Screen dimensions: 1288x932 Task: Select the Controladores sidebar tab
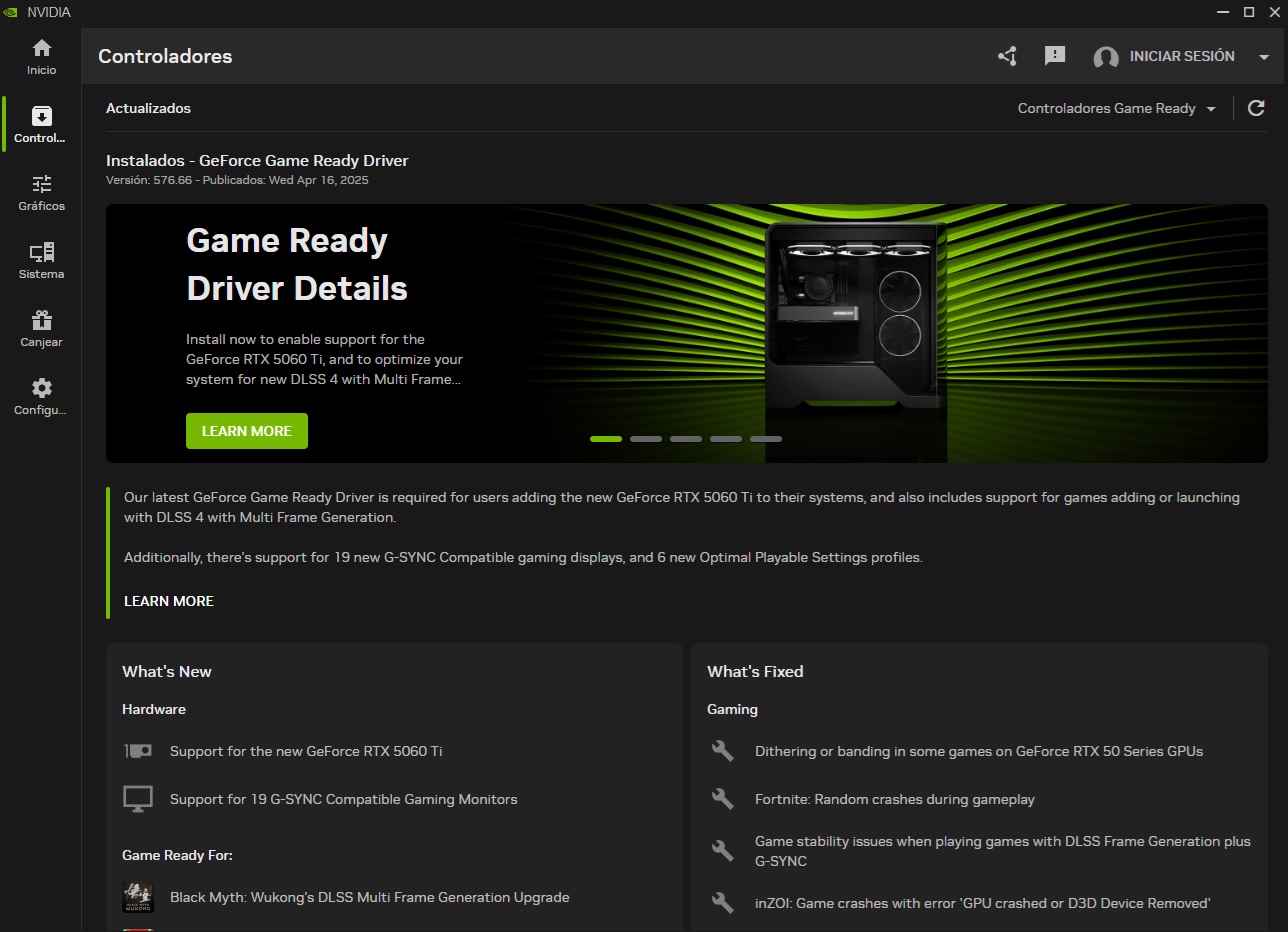click(x=41, y=125)
